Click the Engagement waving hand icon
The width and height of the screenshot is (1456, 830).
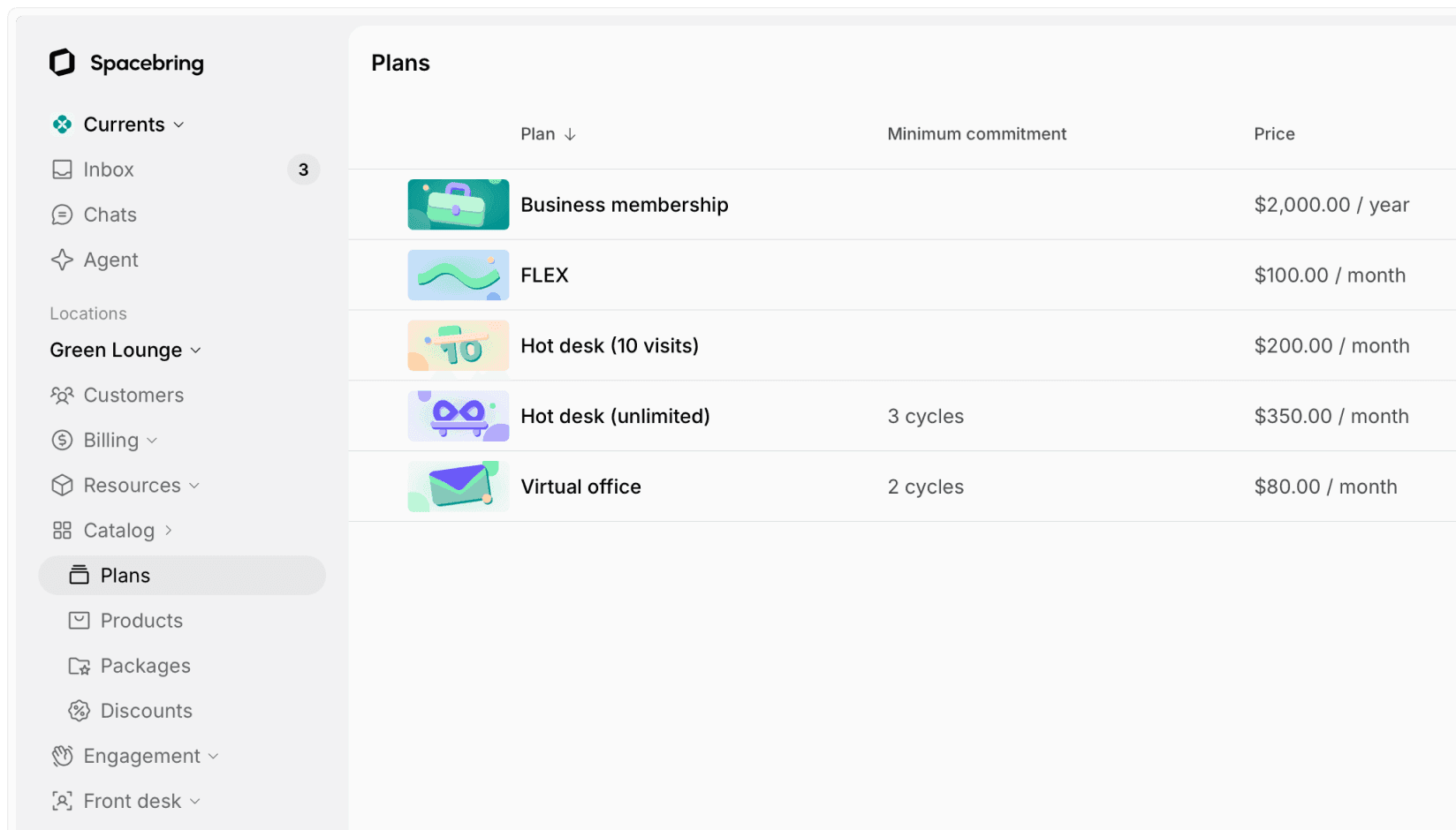[62, 756]
